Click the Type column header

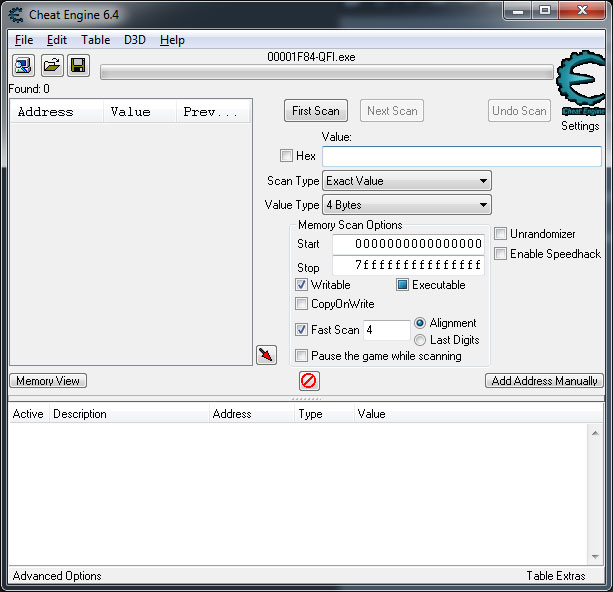[x=324, y=414]
